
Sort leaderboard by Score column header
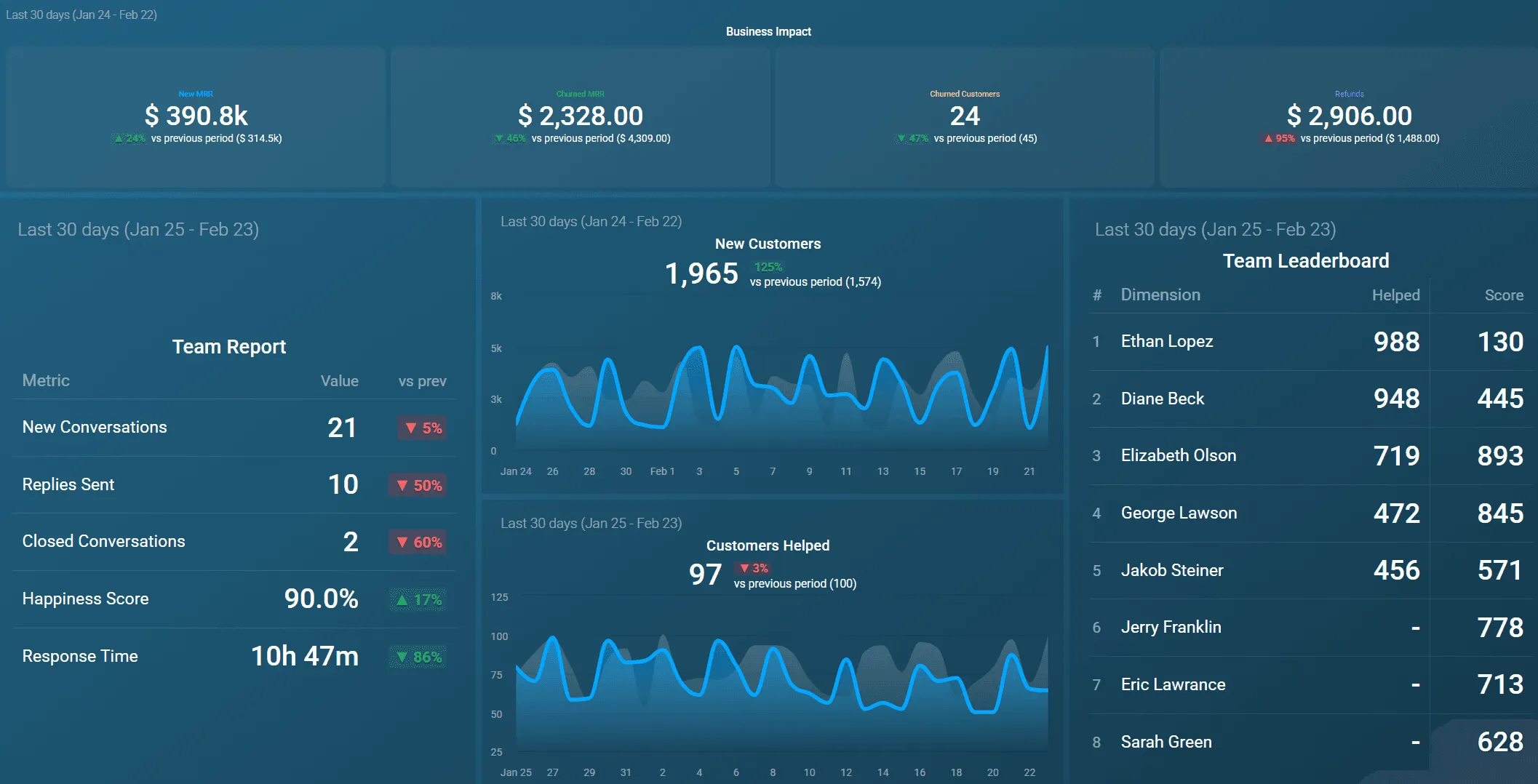point(1504,295)
